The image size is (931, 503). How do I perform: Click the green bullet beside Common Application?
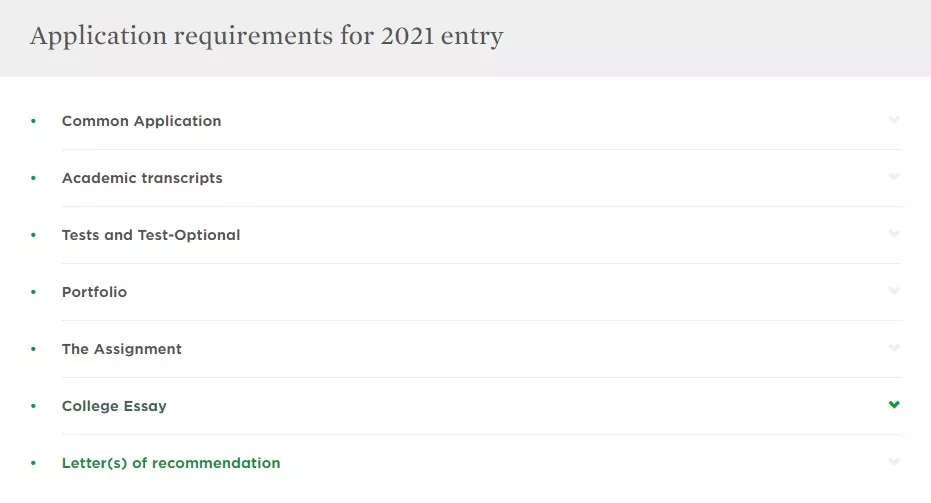pyautogui.click(x=33, y=121)
